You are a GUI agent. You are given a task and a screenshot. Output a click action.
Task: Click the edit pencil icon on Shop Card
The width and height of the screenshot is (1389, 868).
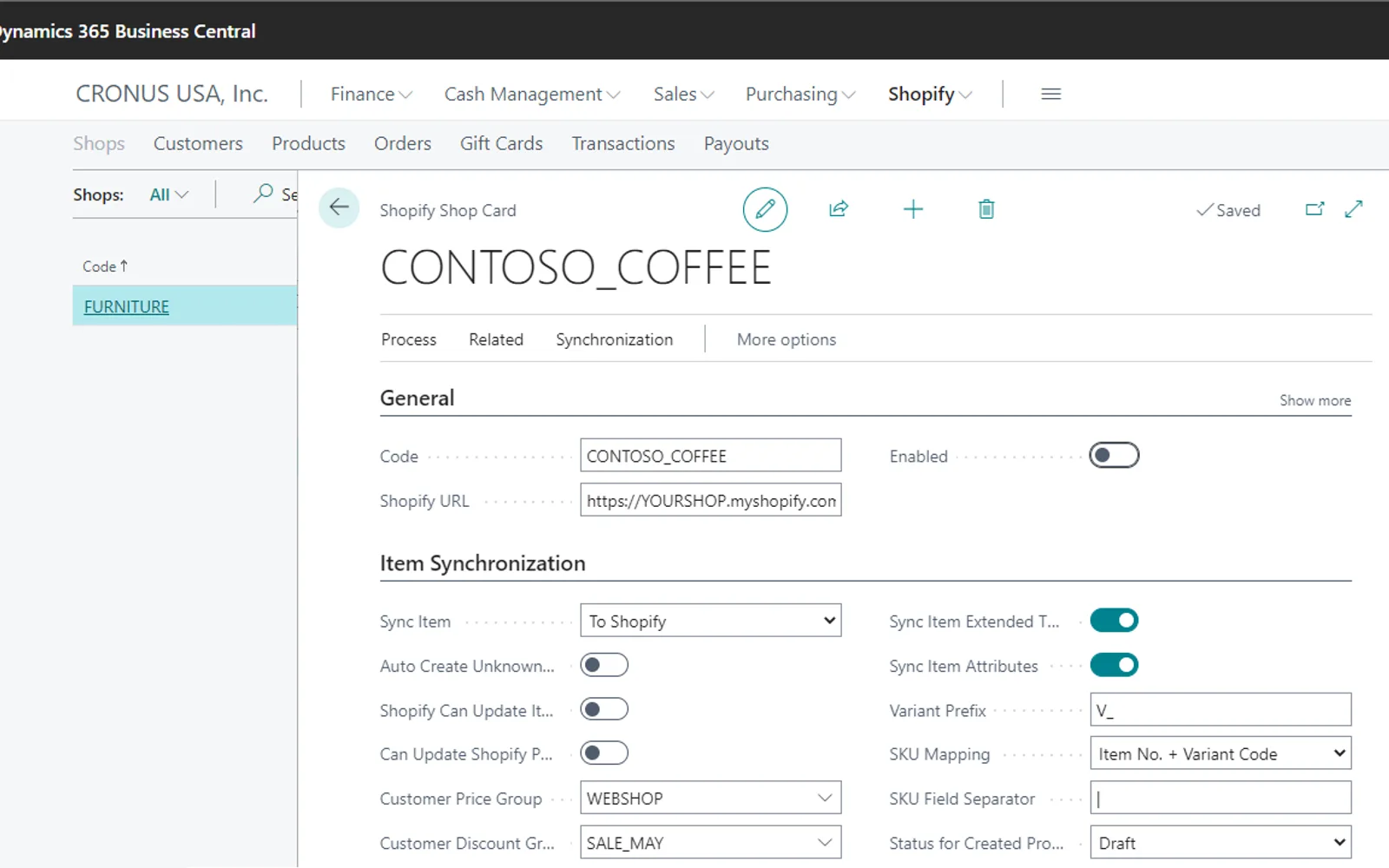765,209
